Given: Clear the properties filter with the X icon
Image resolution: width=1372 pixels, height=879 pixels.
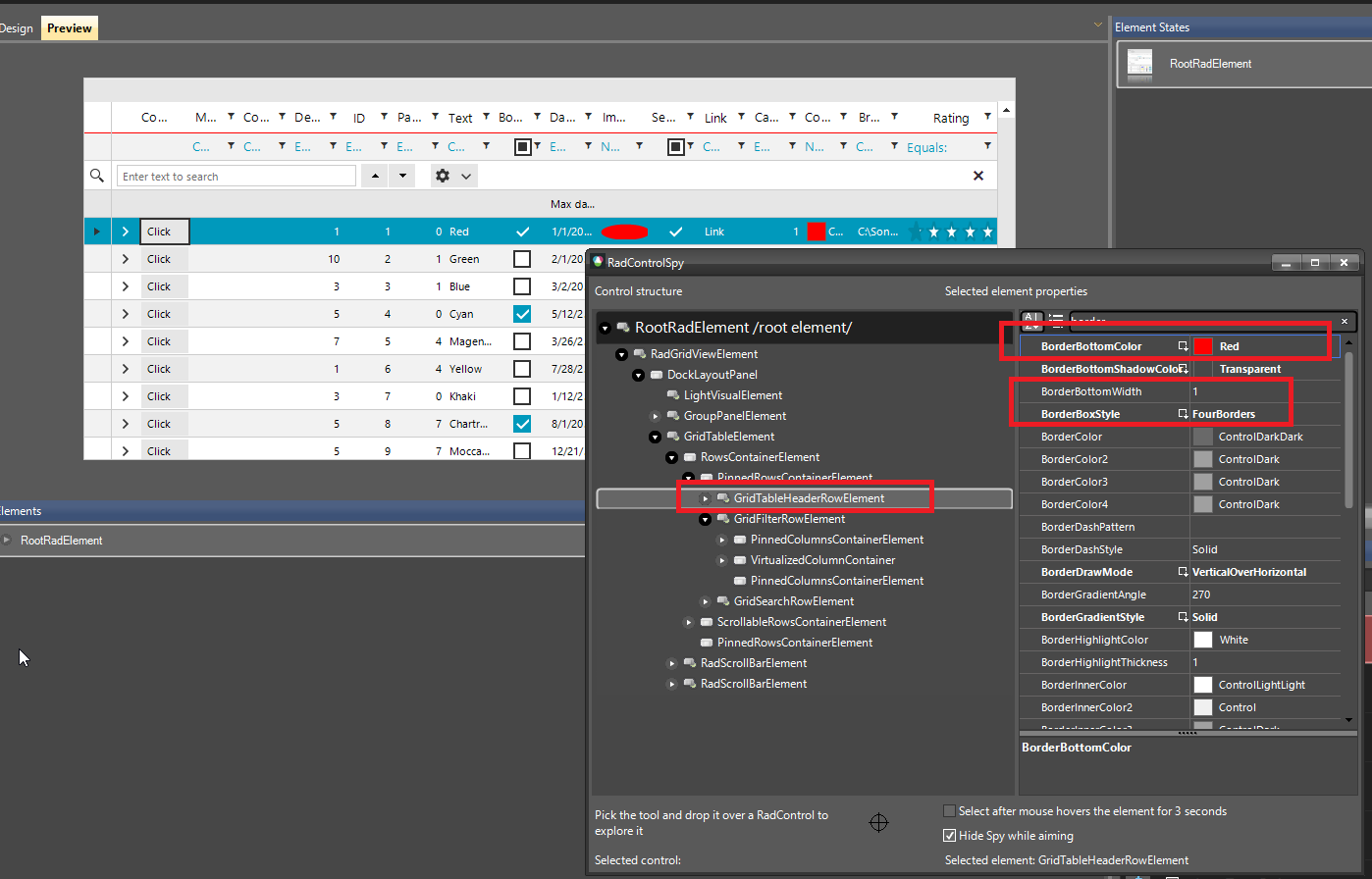Looking at the screenshot, I should (1344, 321).
